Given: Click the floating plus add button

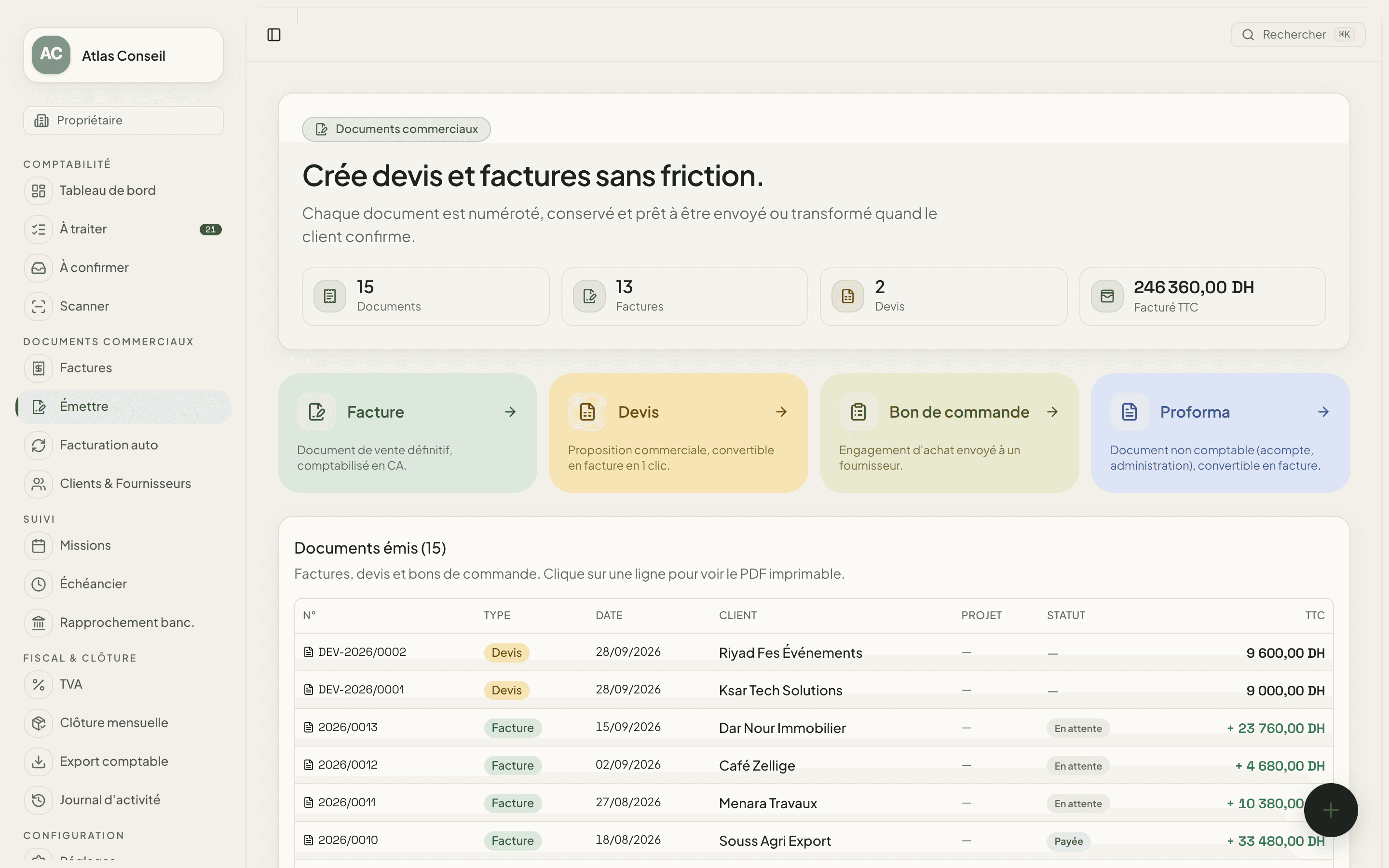Looking at the screenshot, I should pyautogui.click(x=1331, y=810).
